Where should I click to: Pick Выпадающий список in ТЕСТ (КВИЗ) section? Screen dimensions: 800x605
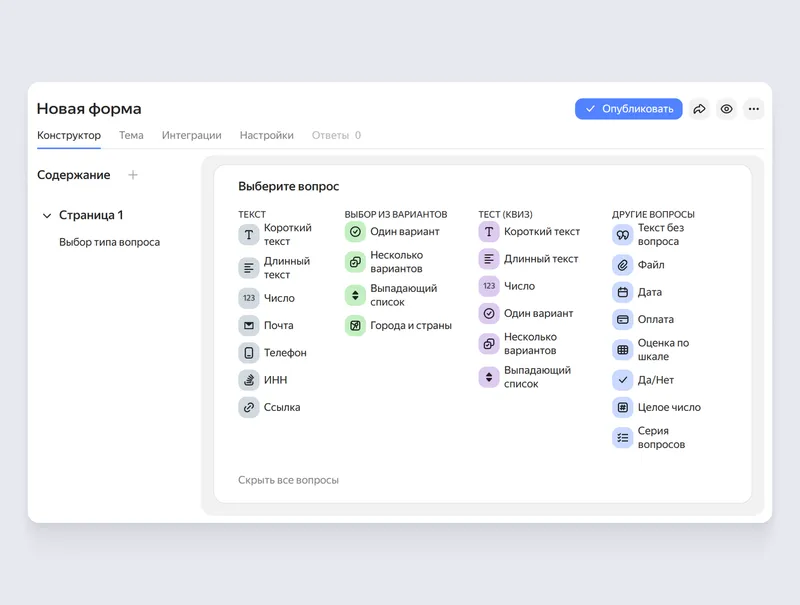(525, 377)
